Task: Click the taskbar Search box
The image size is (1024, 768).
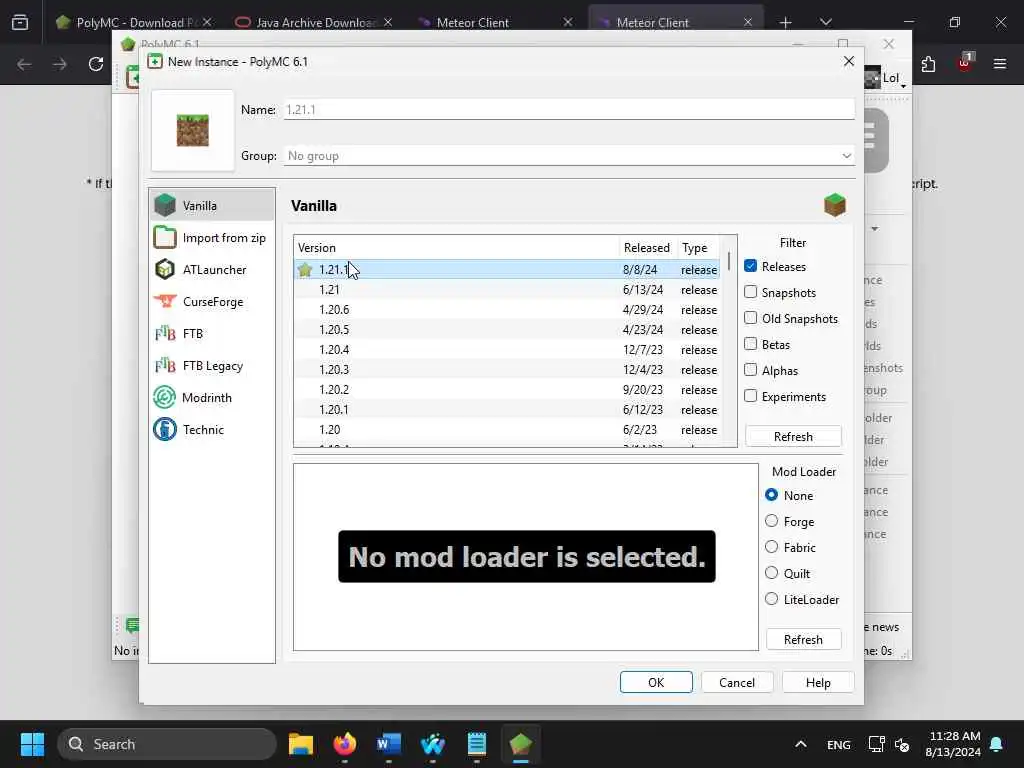Action: pyautogui.click(x=167, y=744)
